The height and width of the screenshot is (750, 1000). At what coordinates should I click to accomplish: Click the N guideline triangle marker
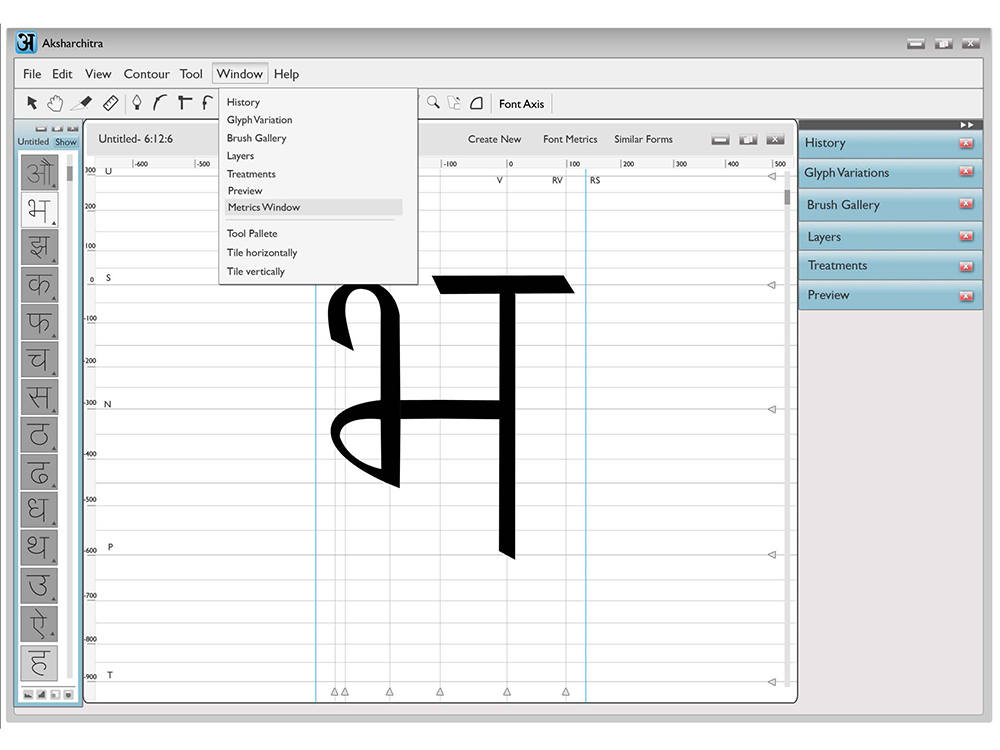pos(772,409)
